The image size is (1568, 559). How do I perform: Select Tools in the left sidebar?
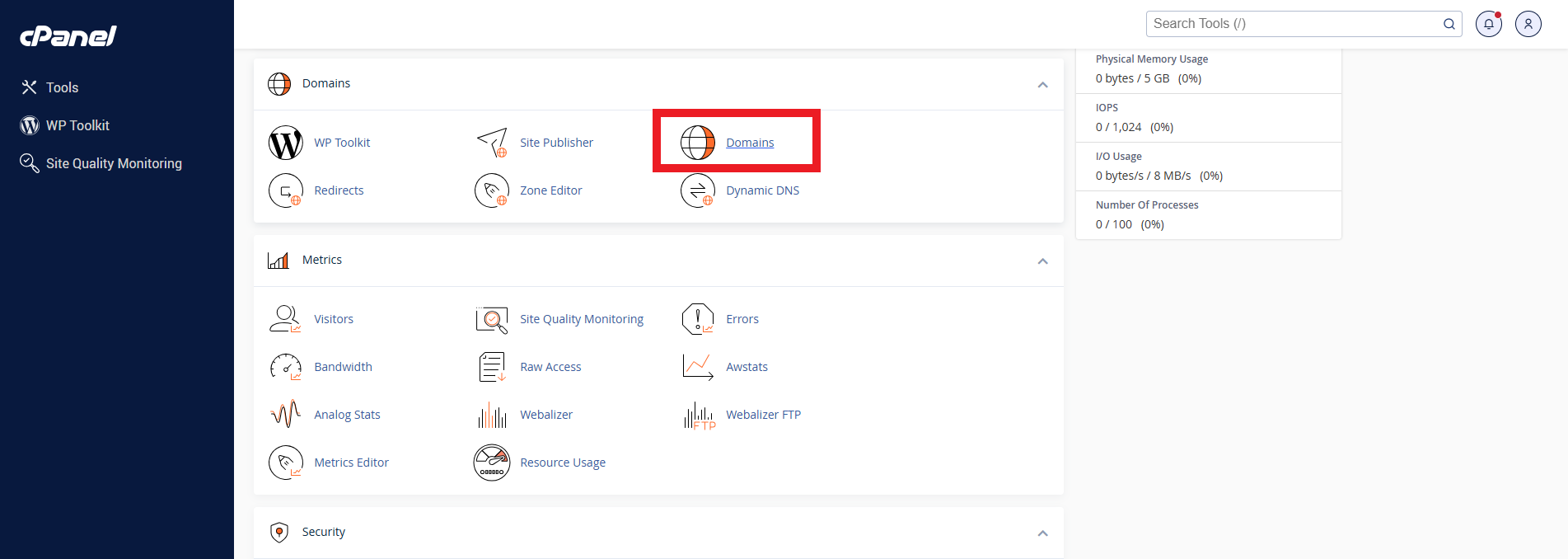coord(62,87)
